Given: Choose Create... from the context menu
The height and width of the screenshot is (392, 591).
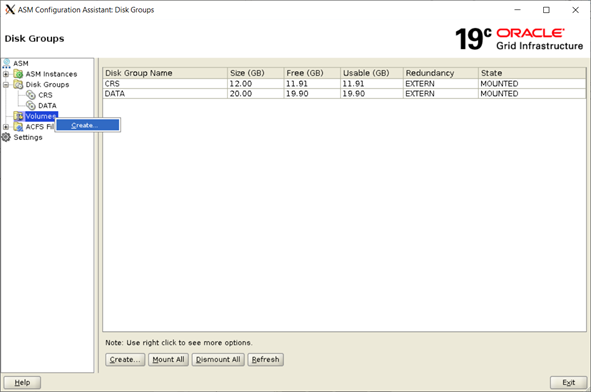Looking at the screenshot, I should pos(88,125).
